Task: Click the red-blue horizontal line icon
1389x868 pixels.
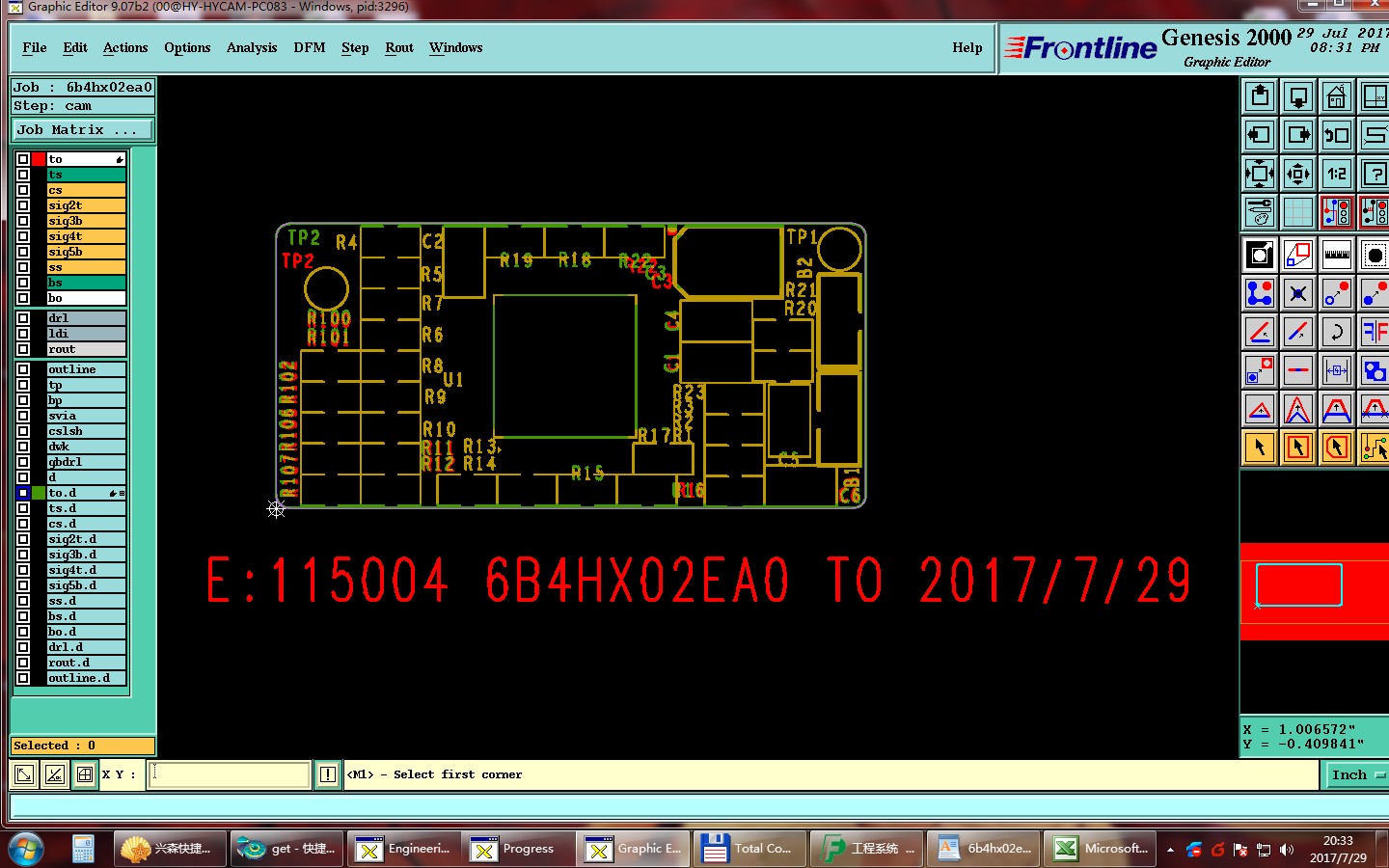Action: [1298, 370]
